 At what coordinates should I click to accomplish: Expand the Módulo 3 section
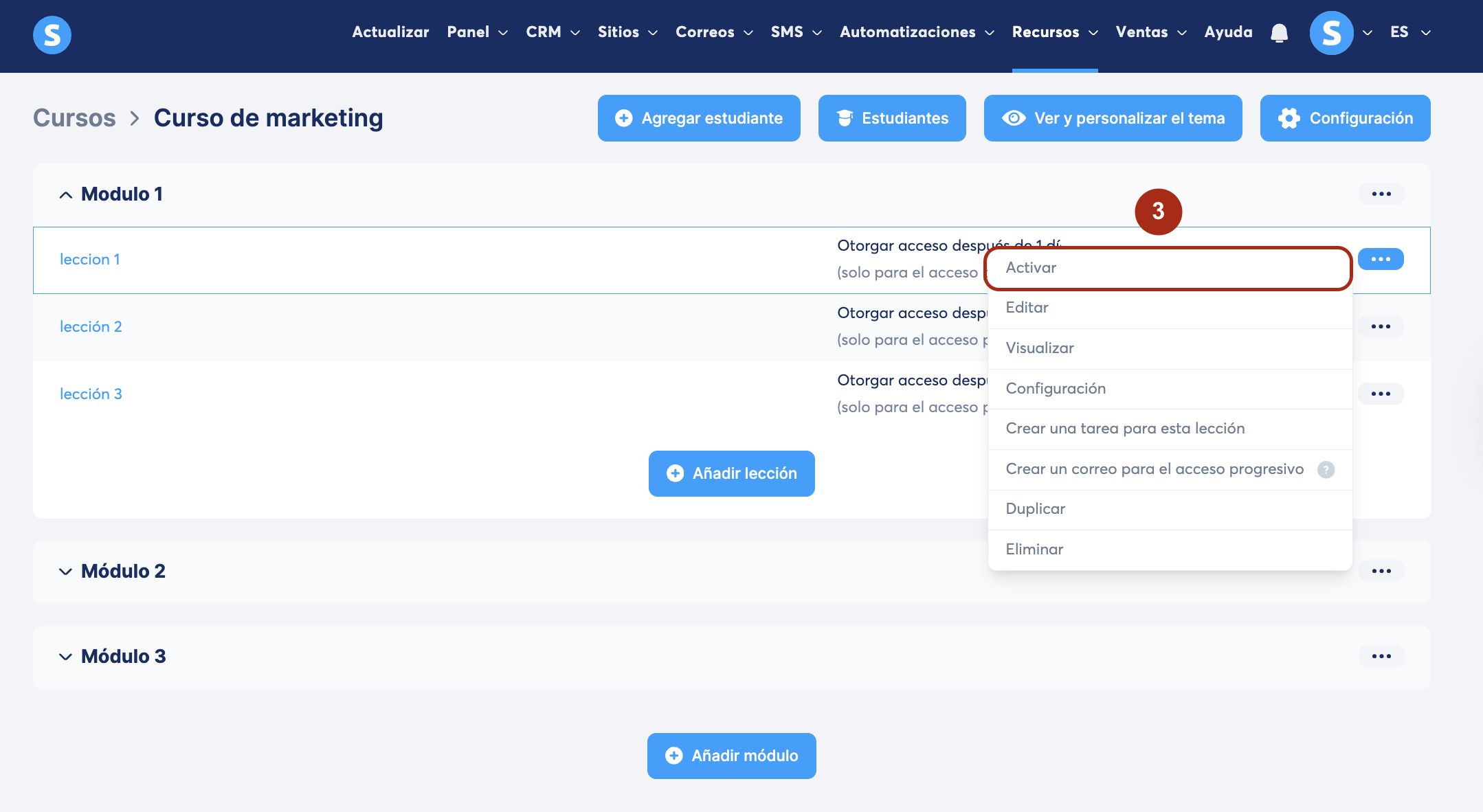(65, 657)
